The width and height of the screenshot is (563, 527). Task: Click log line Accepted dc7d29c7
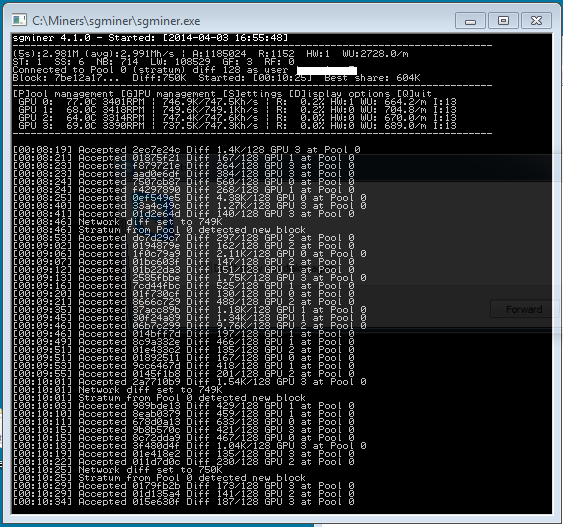click(183, 238)
